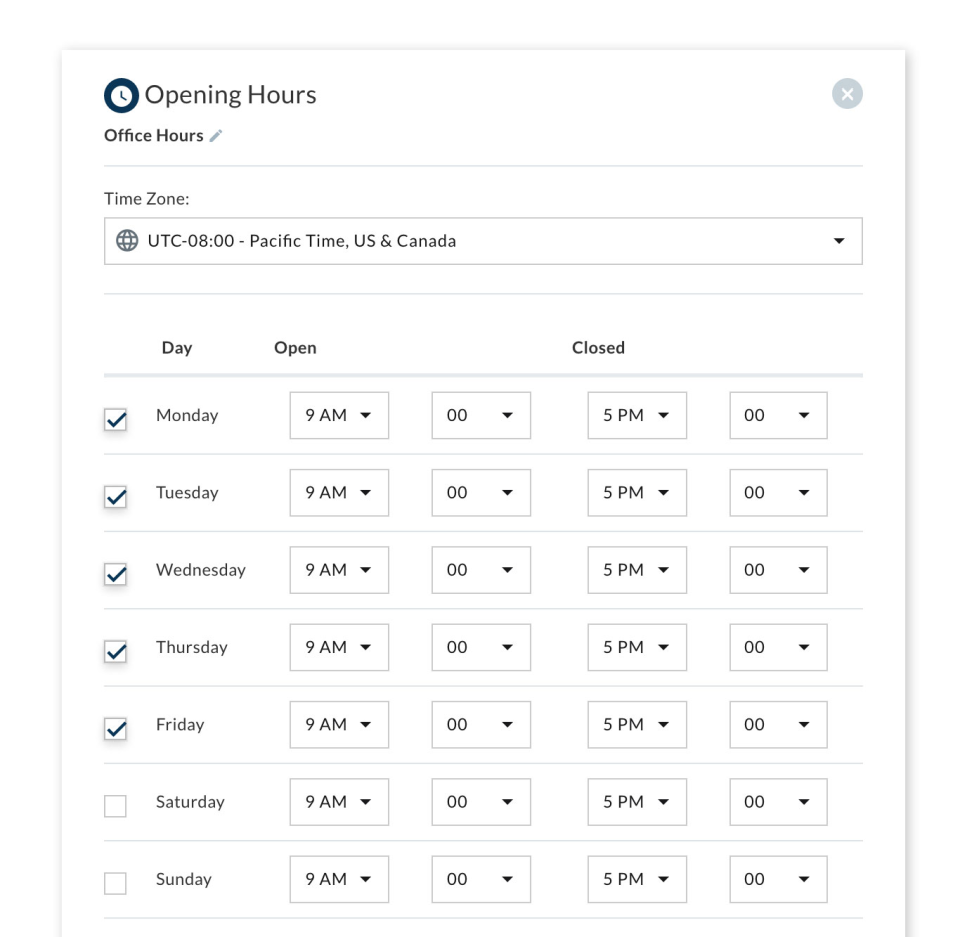Uncheck the Thursday checkbox

click(116, 652)
